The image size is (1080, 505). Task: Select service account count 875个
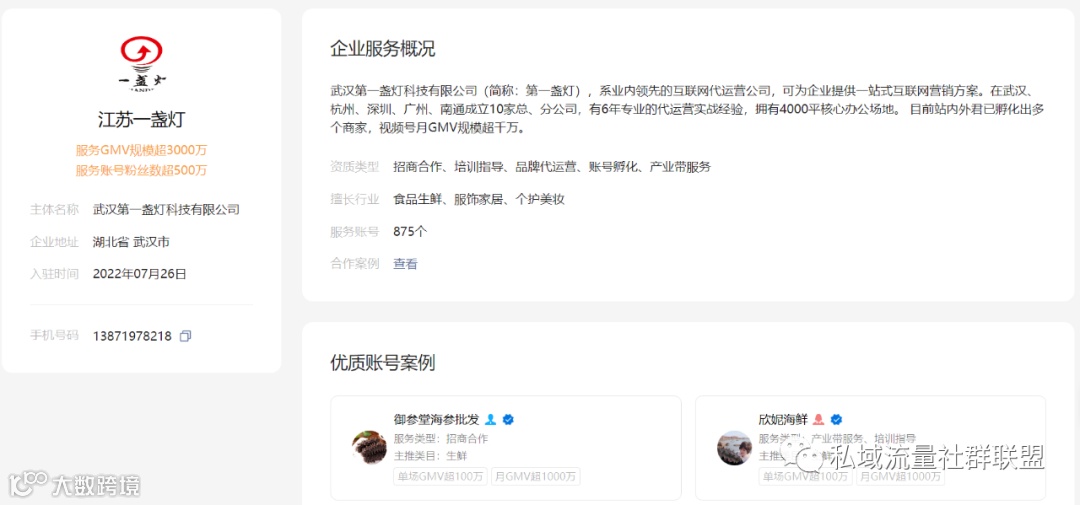click(410, 231)
